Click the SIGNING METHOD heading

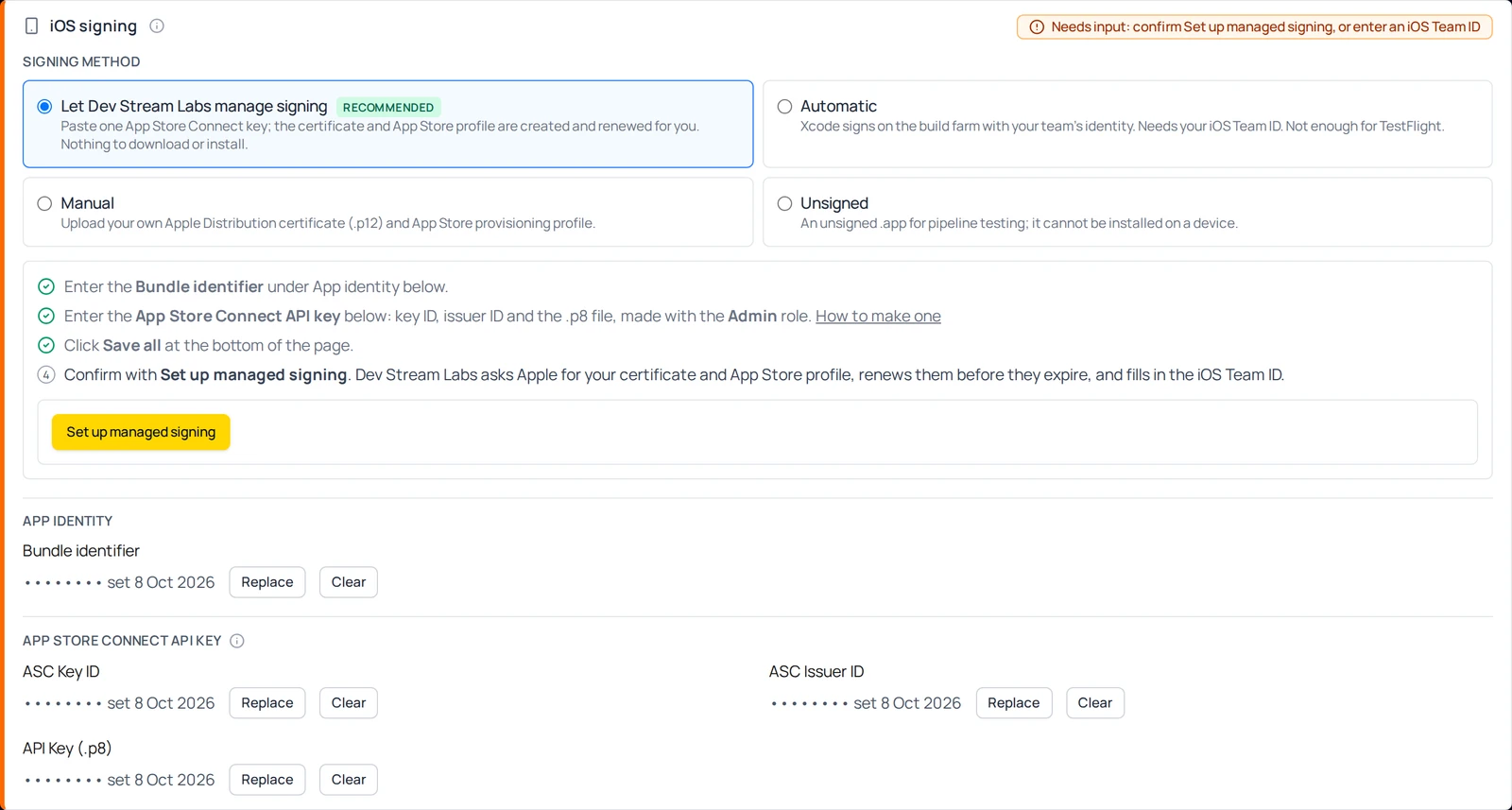81,61
